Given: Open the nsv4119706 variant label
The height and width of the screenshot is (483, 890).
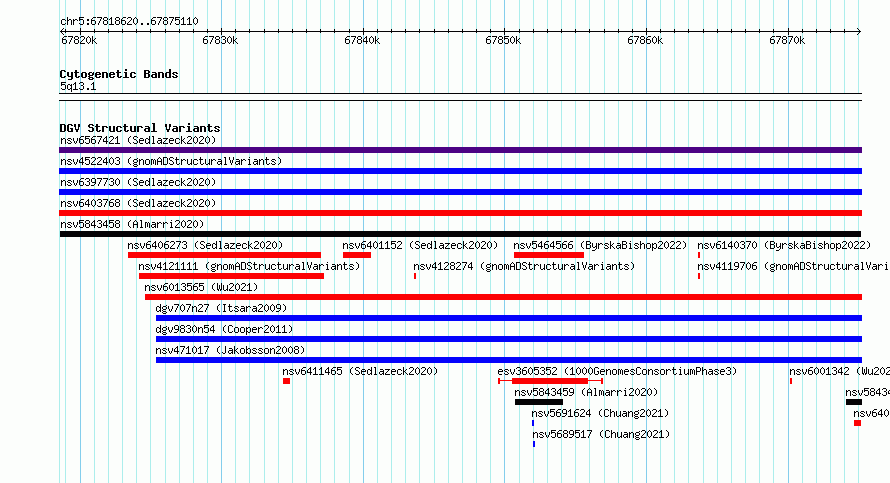Looking at the screenshot, I should (793, 266).
